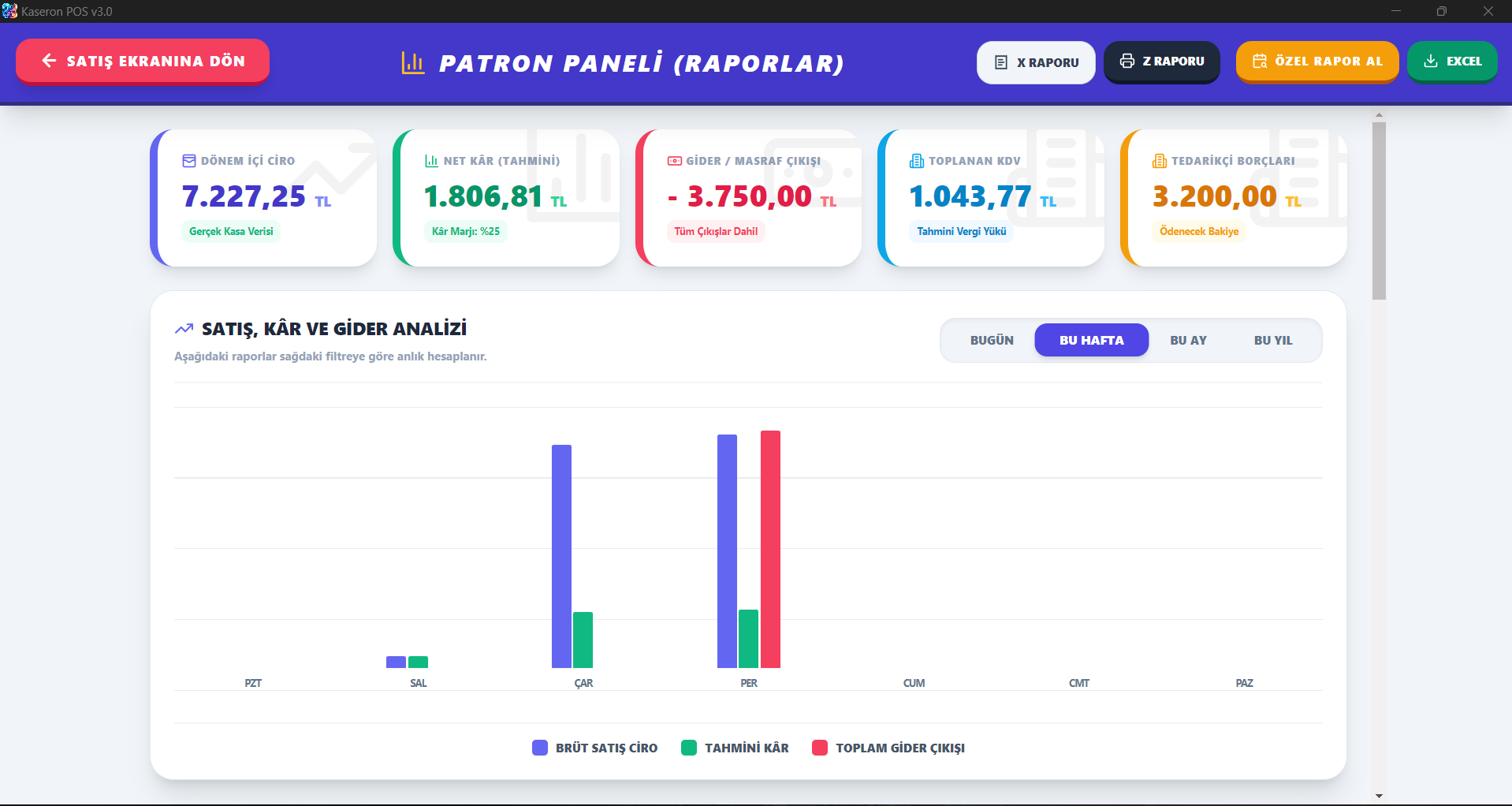Hide the Tahmini Kâr legend series
Screen dimensions: 1512x806
735,748
